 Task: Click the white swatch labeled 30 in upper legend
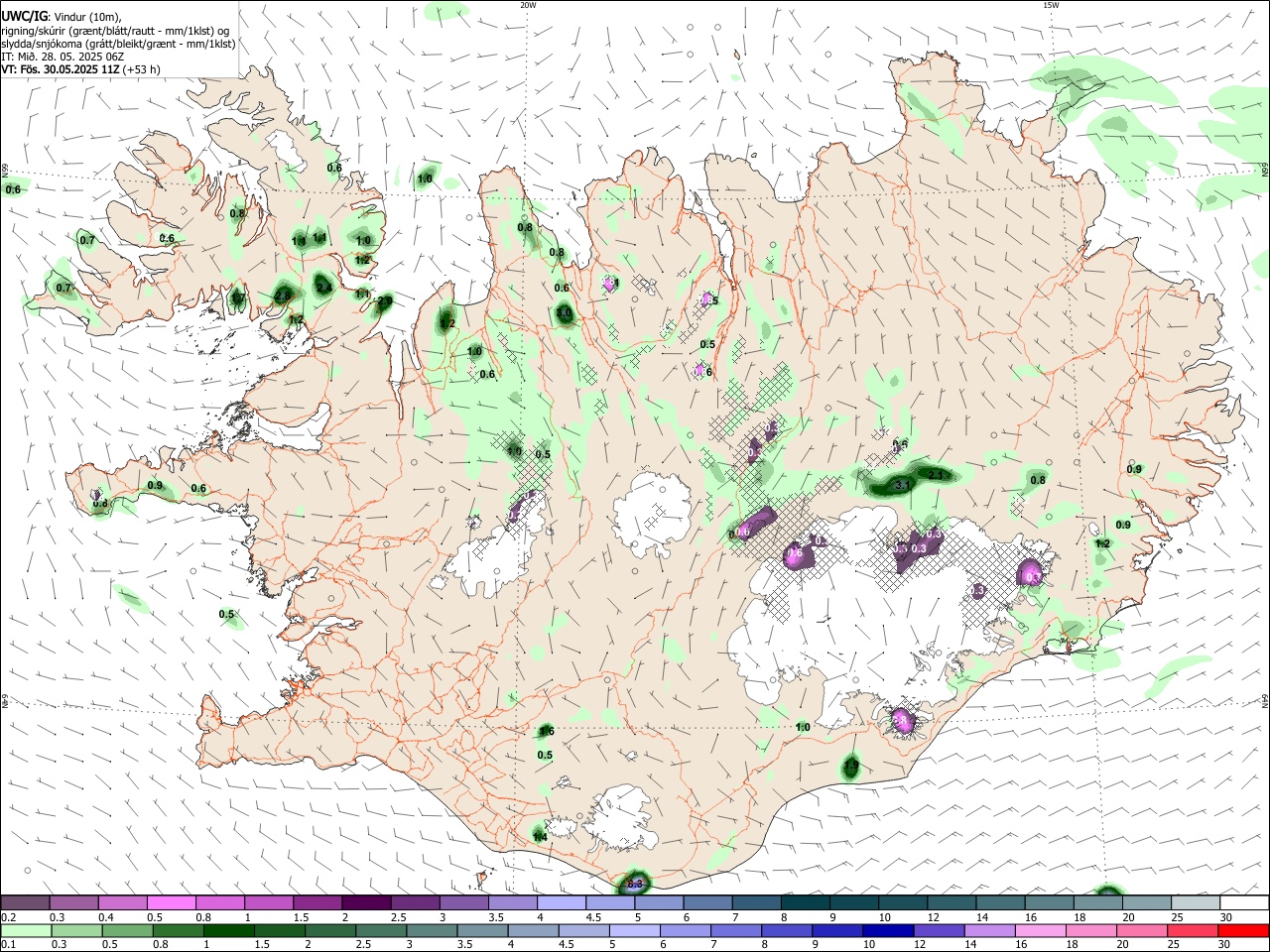(x=1244, y=903)
